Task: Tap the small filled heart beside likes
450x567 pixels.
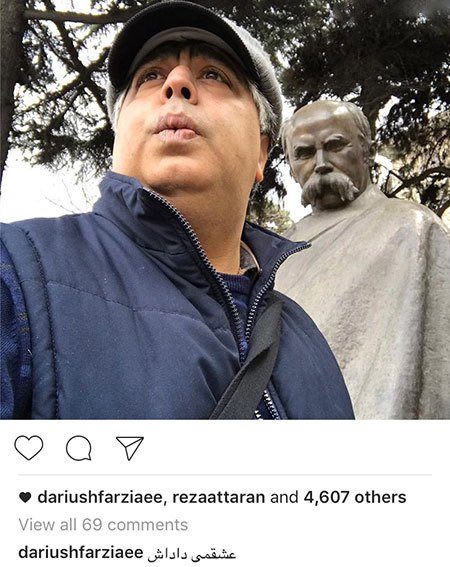Action: (x=25, y=498)
